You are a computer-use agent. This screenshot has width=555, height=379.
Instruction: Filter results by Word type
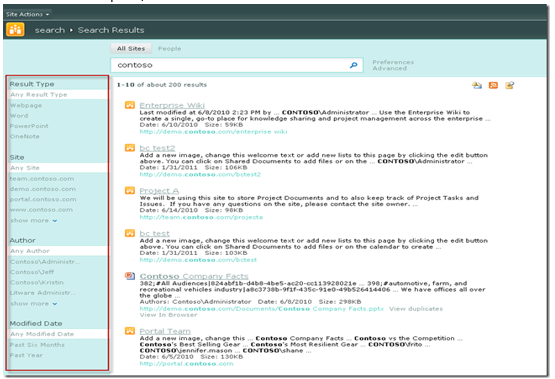pyautogui.click(x=19, y=116)
